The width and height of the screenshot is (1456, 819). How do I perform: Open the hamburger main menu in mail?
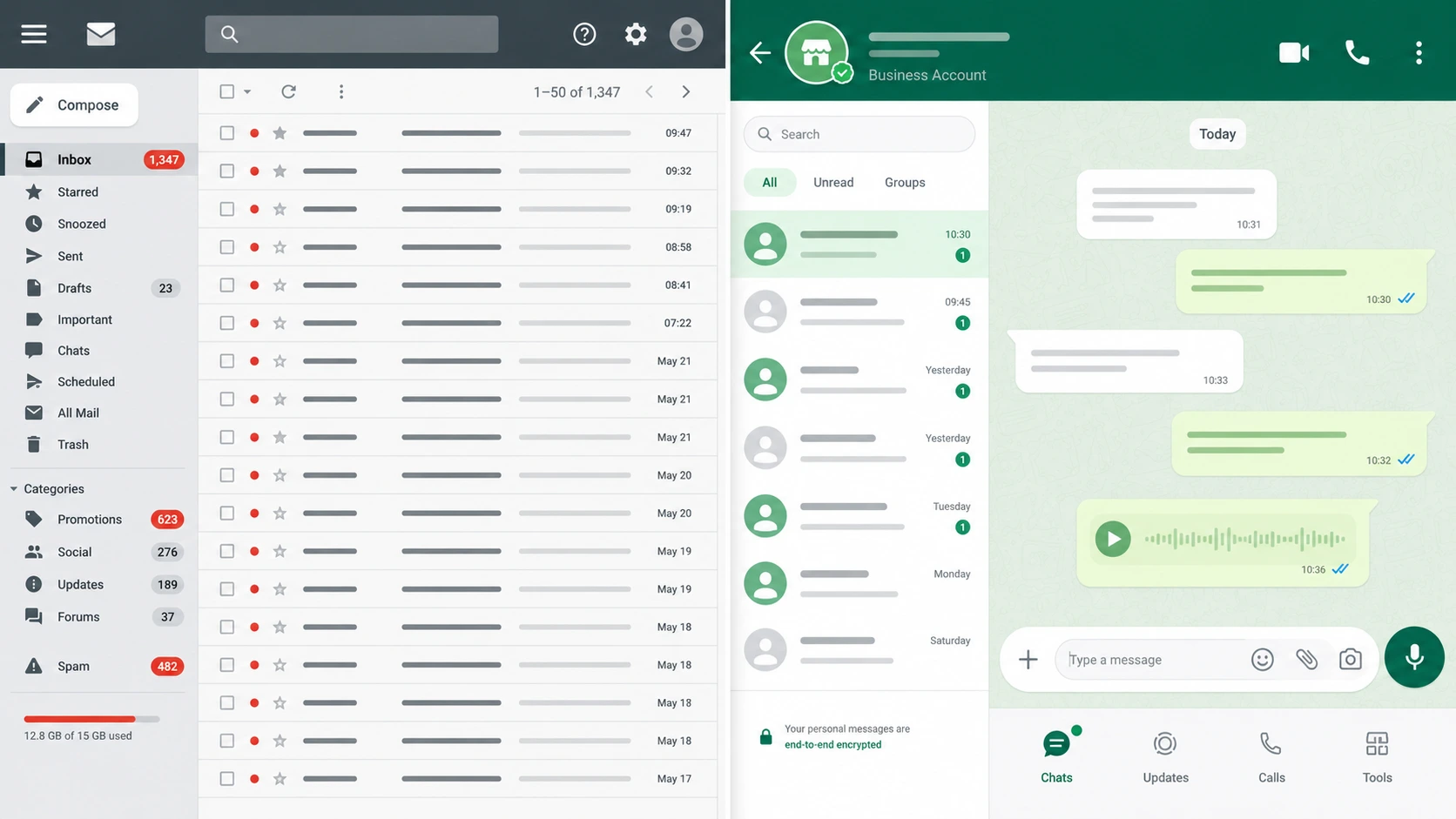(x=34, y=34)
